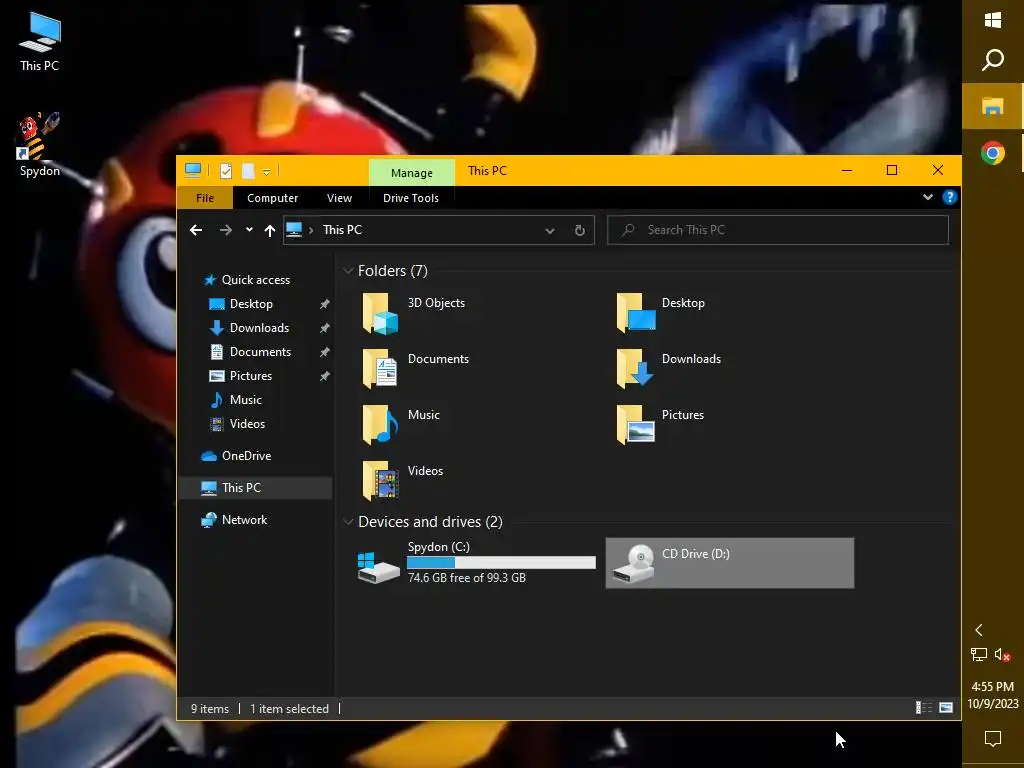Click the muted volume tray icon
The height and width of the screenshot is (768, 1024).
click(1002, 654)
